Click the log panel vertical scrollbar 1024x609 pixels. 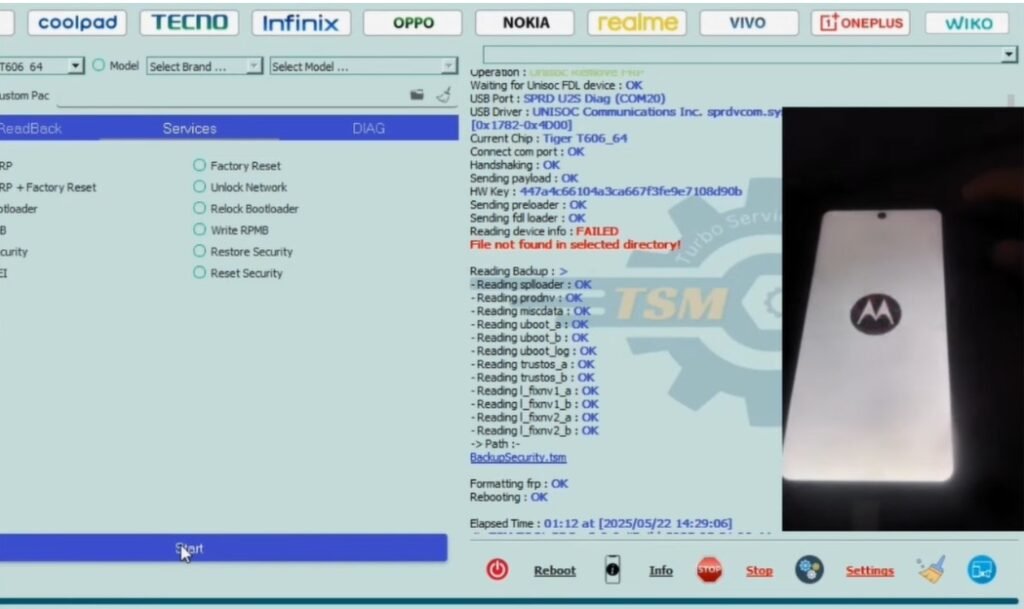pos(1011,103)
